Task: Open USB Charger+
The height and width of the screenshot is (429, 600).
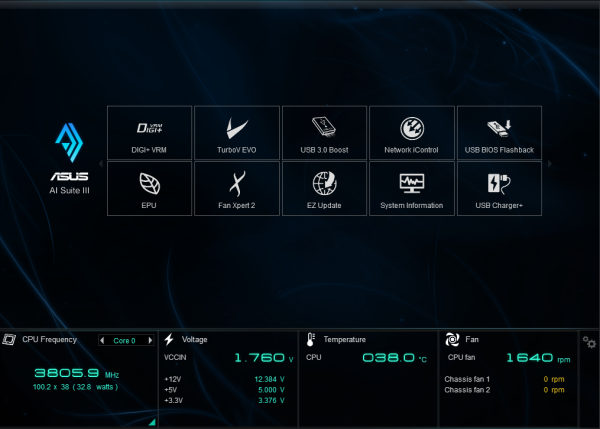Action: (x=499, y=189)
